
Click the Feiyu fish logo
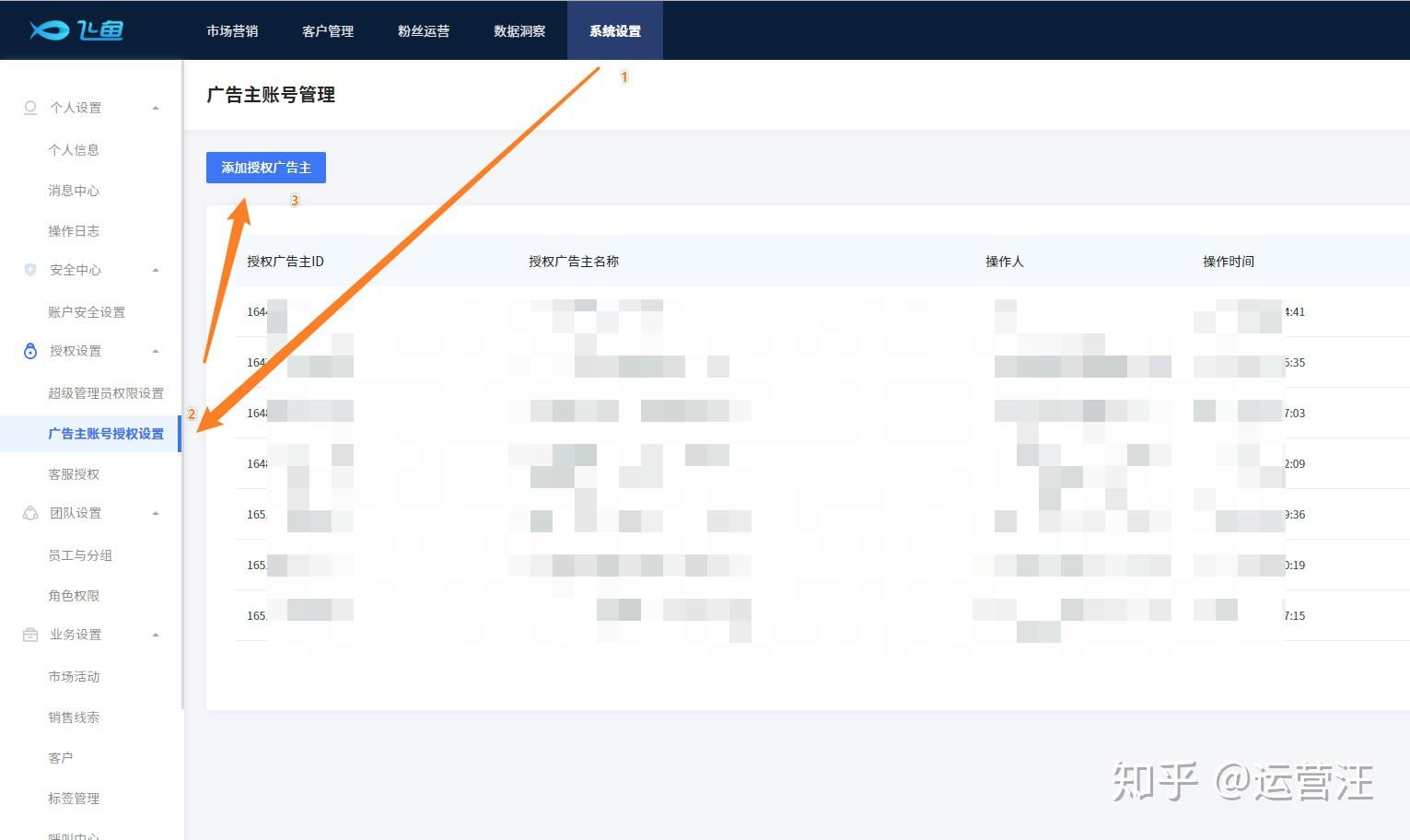coord(76,30)
